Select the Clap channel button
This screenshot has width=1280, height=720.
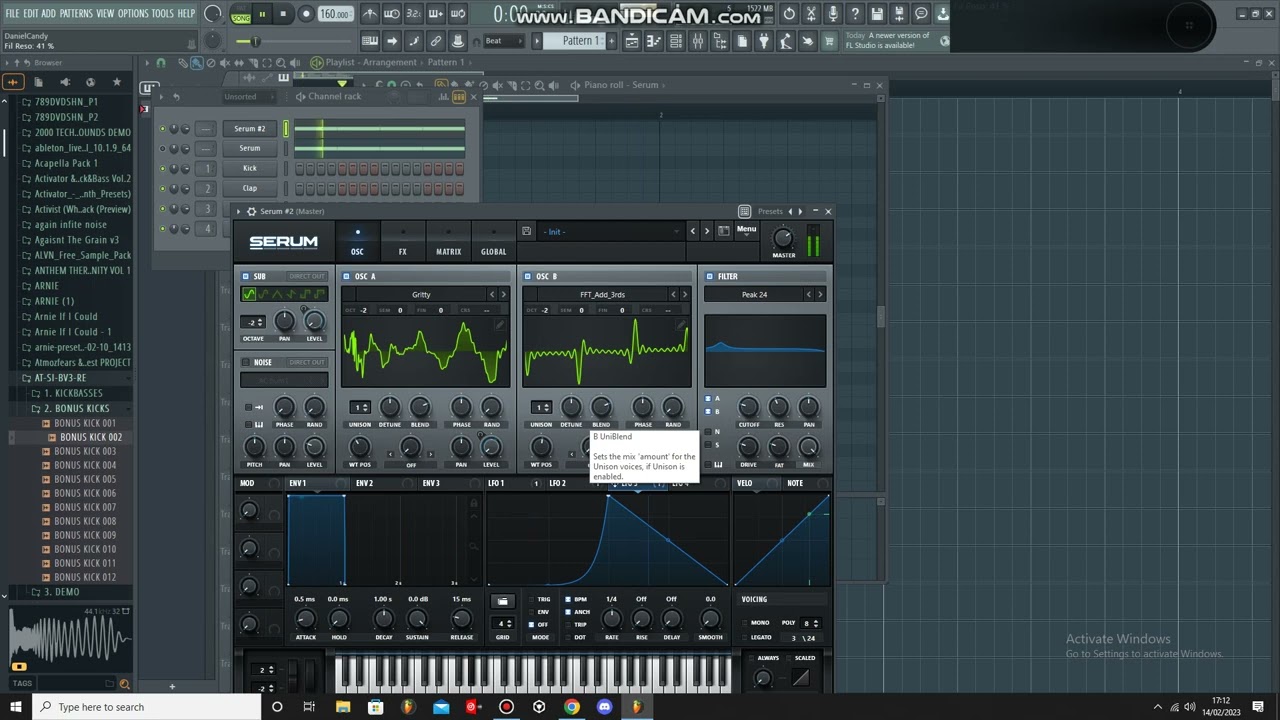pyautogui.click(x=250, y=188)
